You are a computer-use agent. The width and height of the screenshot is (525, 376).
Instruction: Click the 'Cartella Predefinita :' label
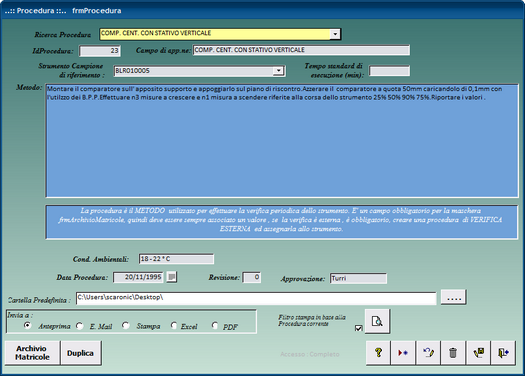coord(39,300)
